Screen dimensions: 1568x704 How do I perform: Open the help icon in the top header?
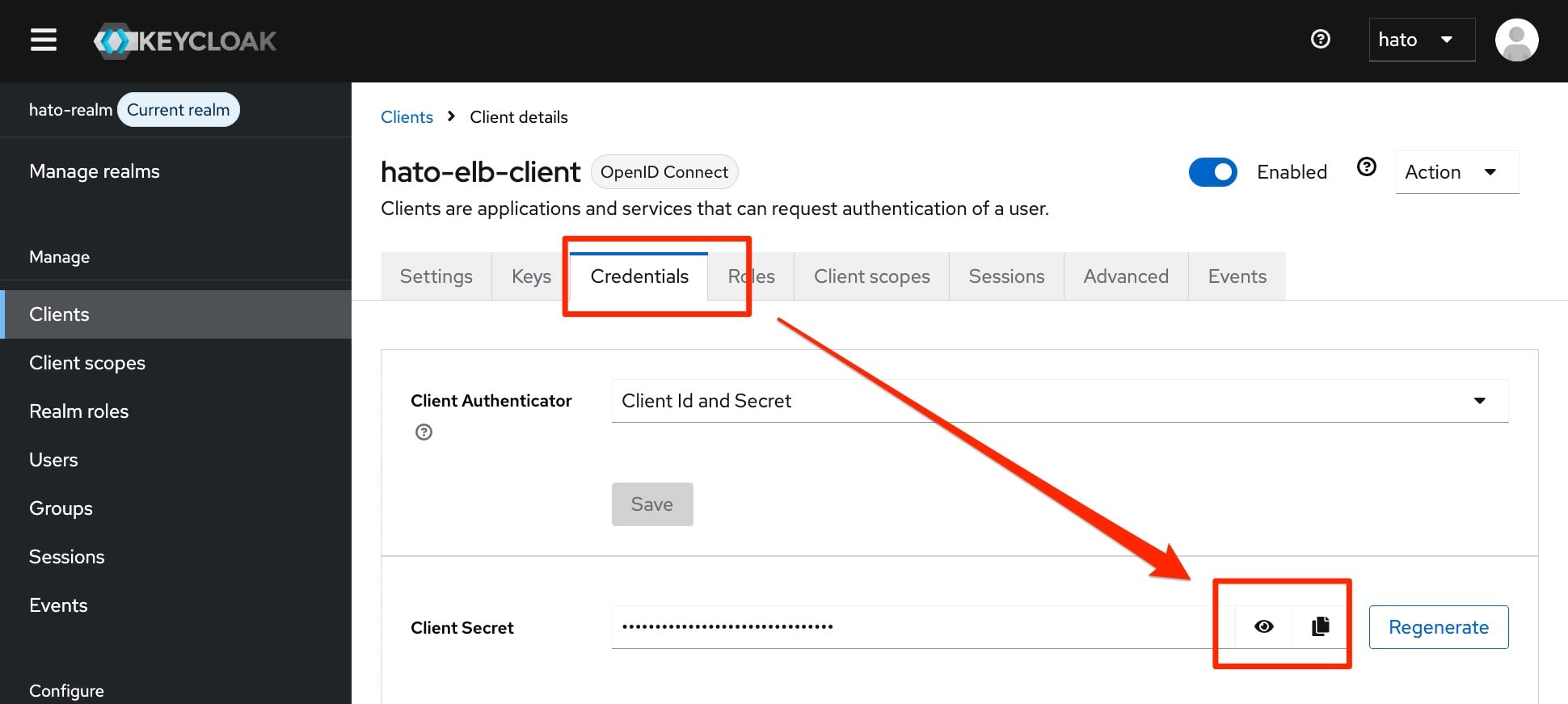[1321, 39]
